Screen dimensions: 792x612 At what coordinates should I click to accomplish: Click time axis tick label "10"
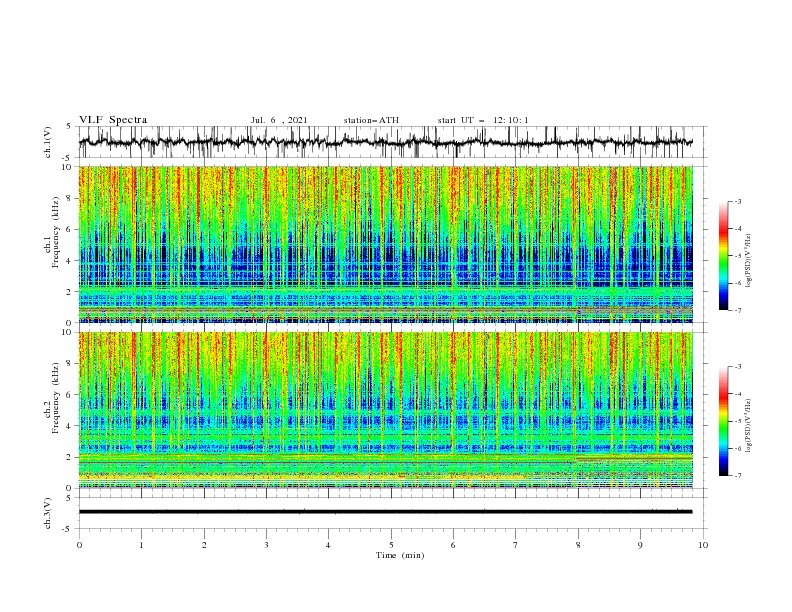tap(703, 545)
